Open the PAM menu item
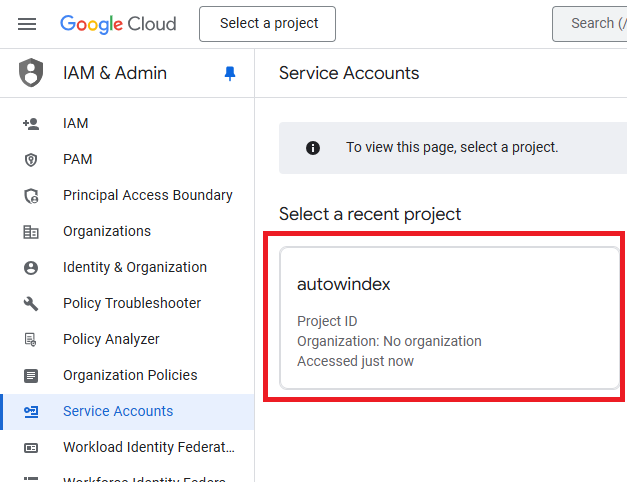 [127, 159]
